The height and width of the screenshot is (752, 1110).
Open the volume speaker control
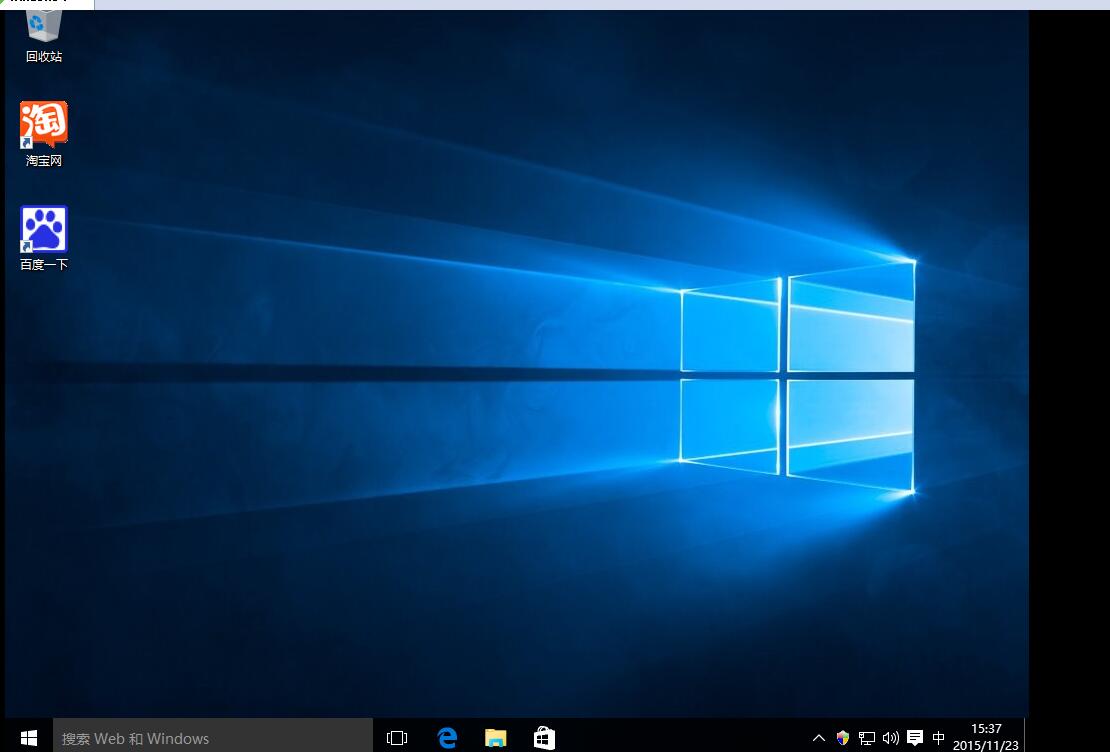coord(890,738)
